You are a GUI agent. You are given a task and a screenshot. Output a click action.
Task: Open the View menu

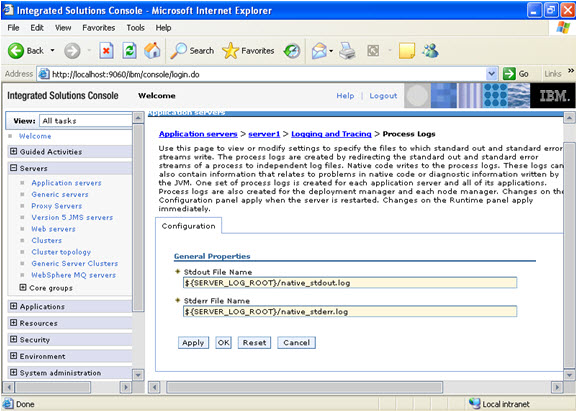click(x=63, y=28)
